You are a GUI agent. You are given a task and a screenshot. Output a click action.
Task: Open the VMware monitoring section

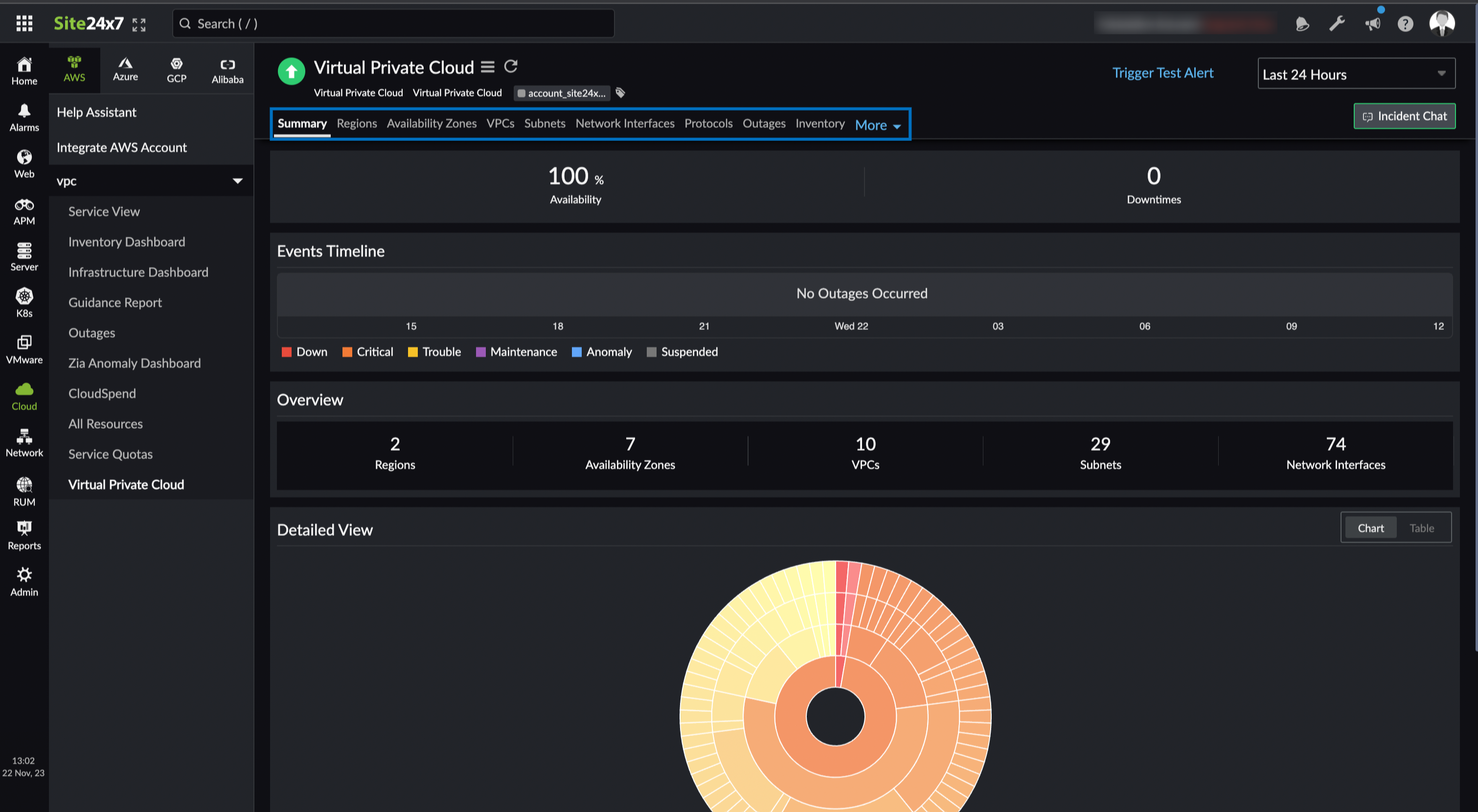tap(23, 349)
